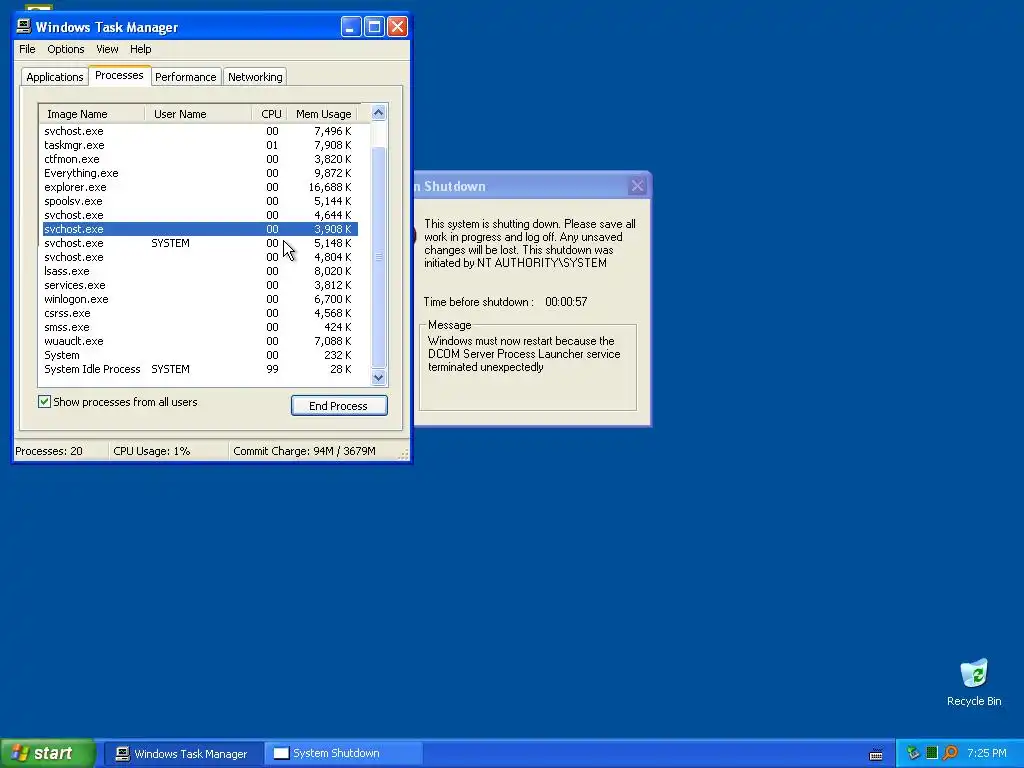This screenshot has width=1024, height=768.
Task: Select the services.exe process
Action: point(200,285)
